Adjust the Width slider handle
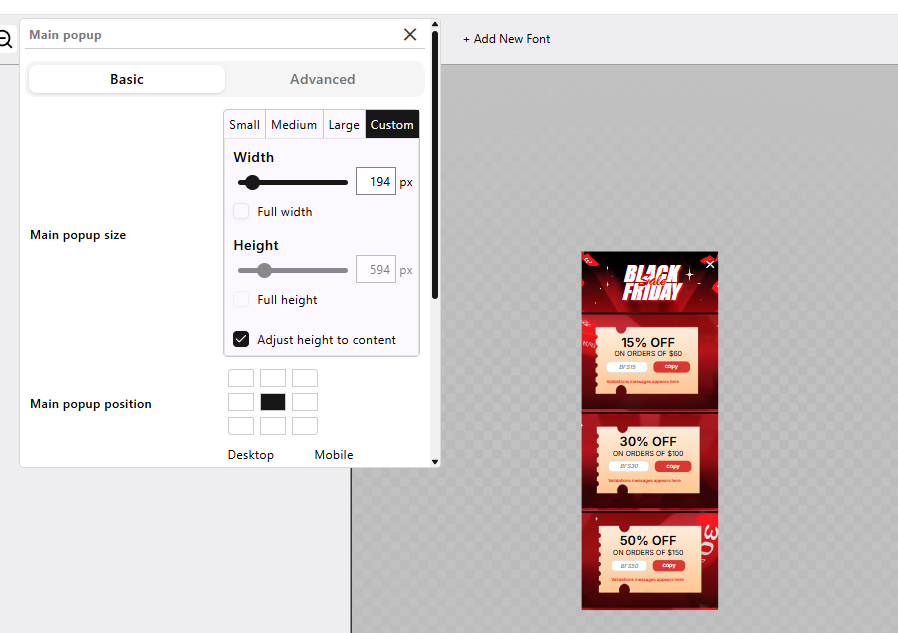This screenshot has width=898, height=633. click(252, 182)
